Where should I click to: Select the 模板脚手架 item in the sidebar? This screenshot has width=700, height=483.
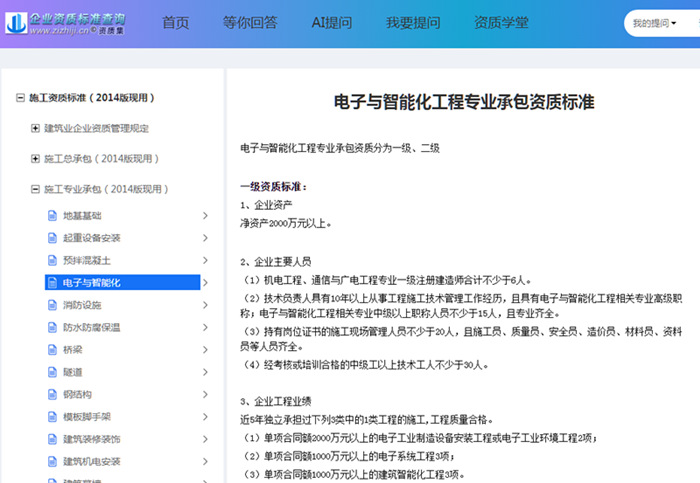click(x=87, y=416)
